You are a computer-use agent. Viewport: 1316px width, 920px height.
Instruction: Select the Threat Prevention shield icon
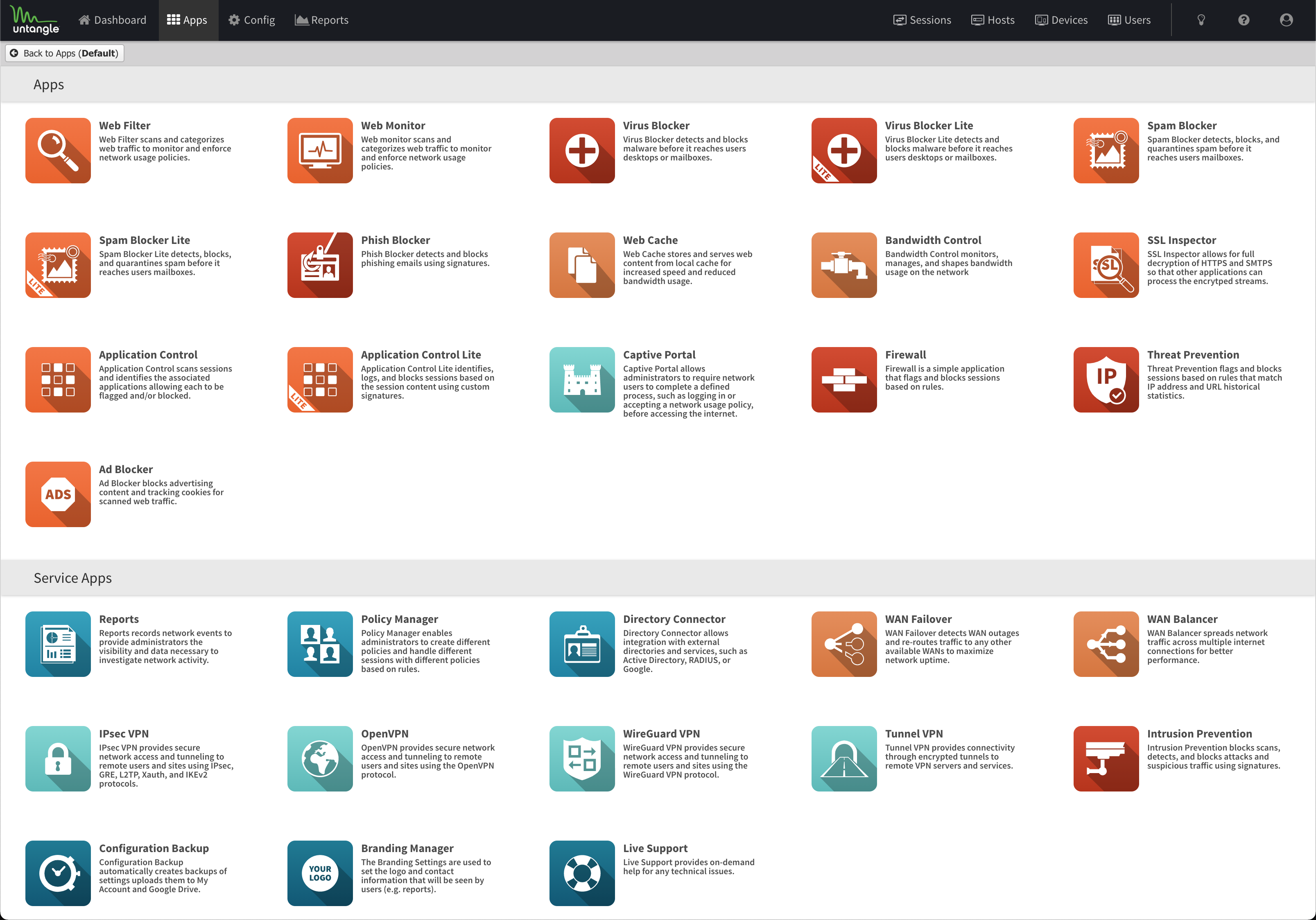[1106, 380]
